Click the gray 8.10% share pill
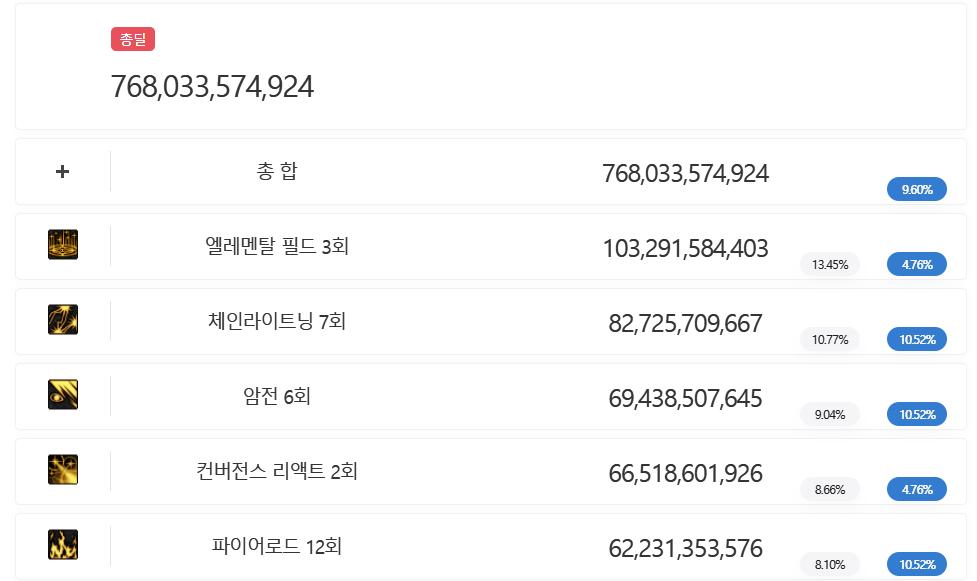 (x=830, y=565)
